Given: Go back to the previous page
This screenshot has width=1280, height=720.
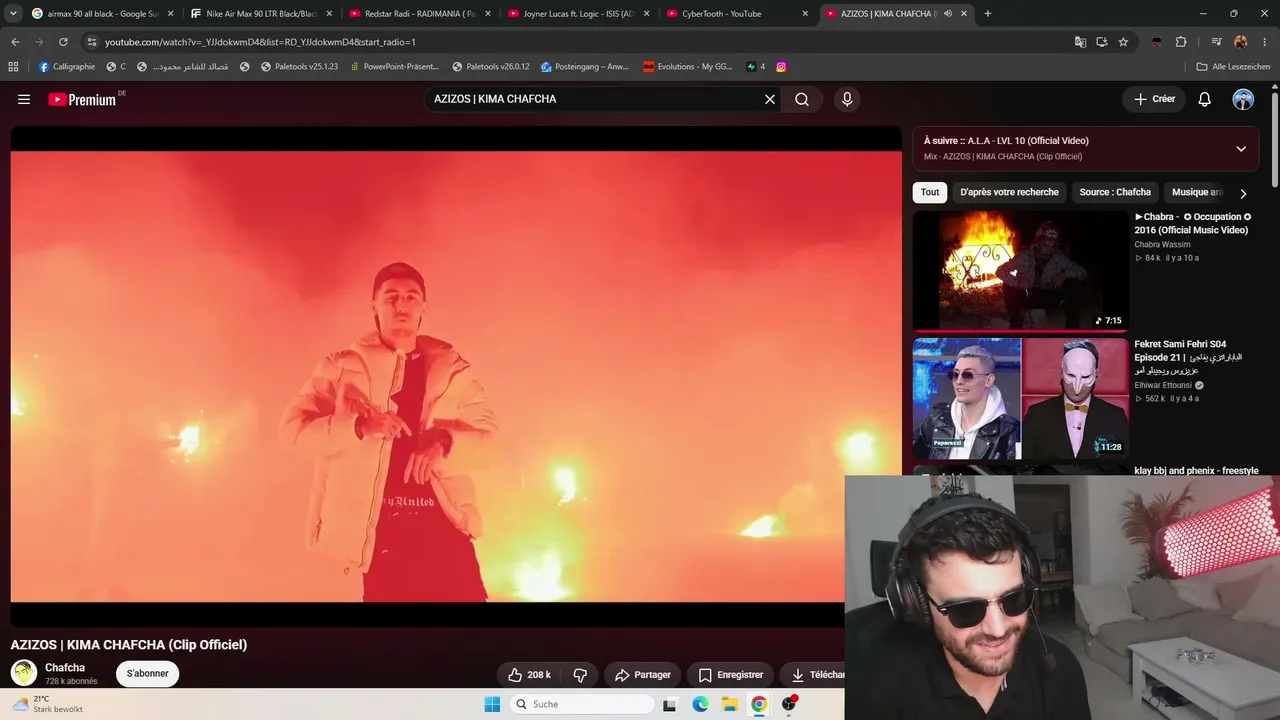Looking at the screenshot, I should pos(15,42).
